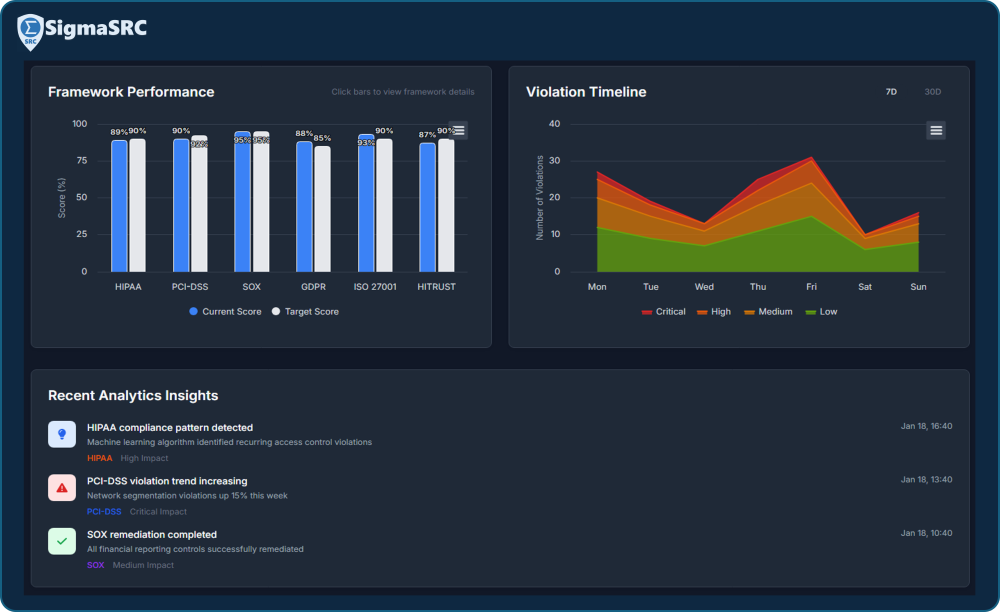Click the HITRUST x-axis label
1000x612 pixels.
[x=436, y=287]
